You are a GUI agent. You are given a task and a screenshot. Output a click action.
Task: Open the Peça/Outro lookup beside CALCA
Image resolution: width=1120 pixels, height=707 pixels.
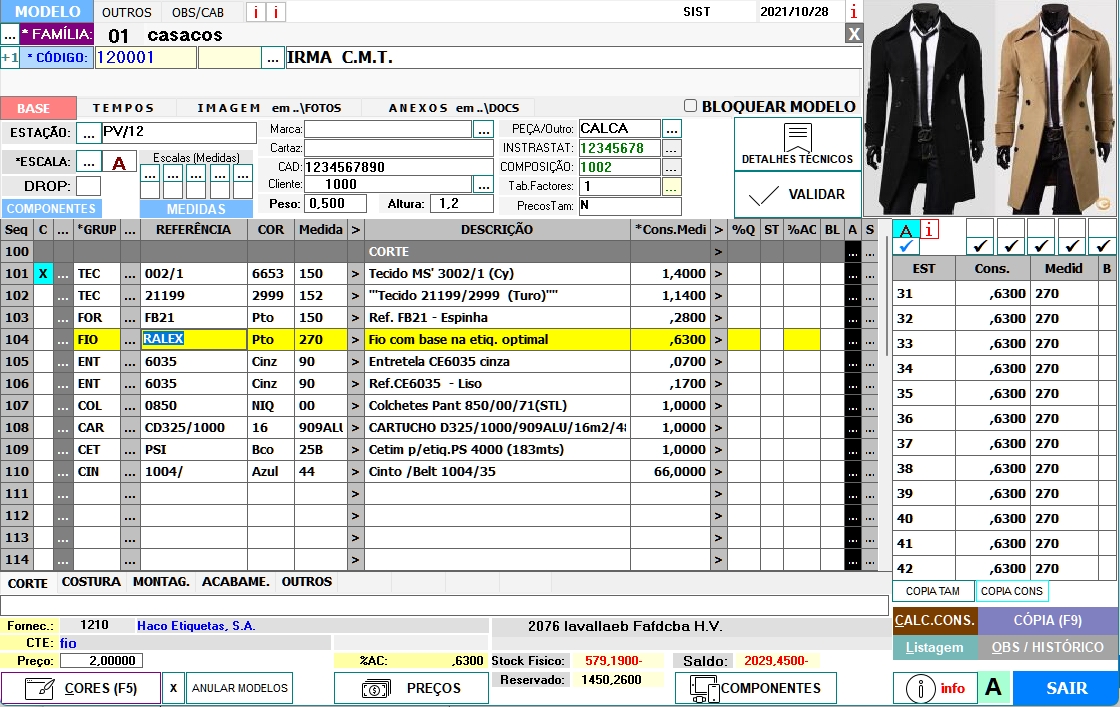coord(672,129)
